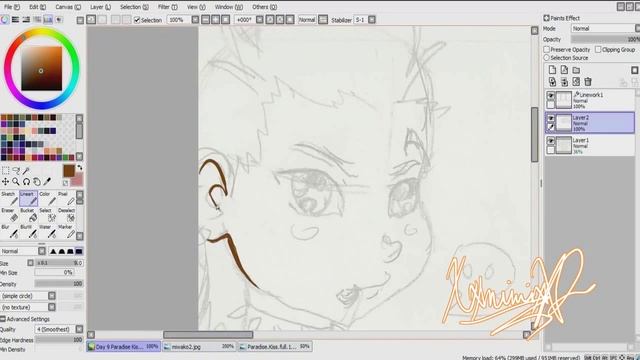Select the Blur tool

9,231
